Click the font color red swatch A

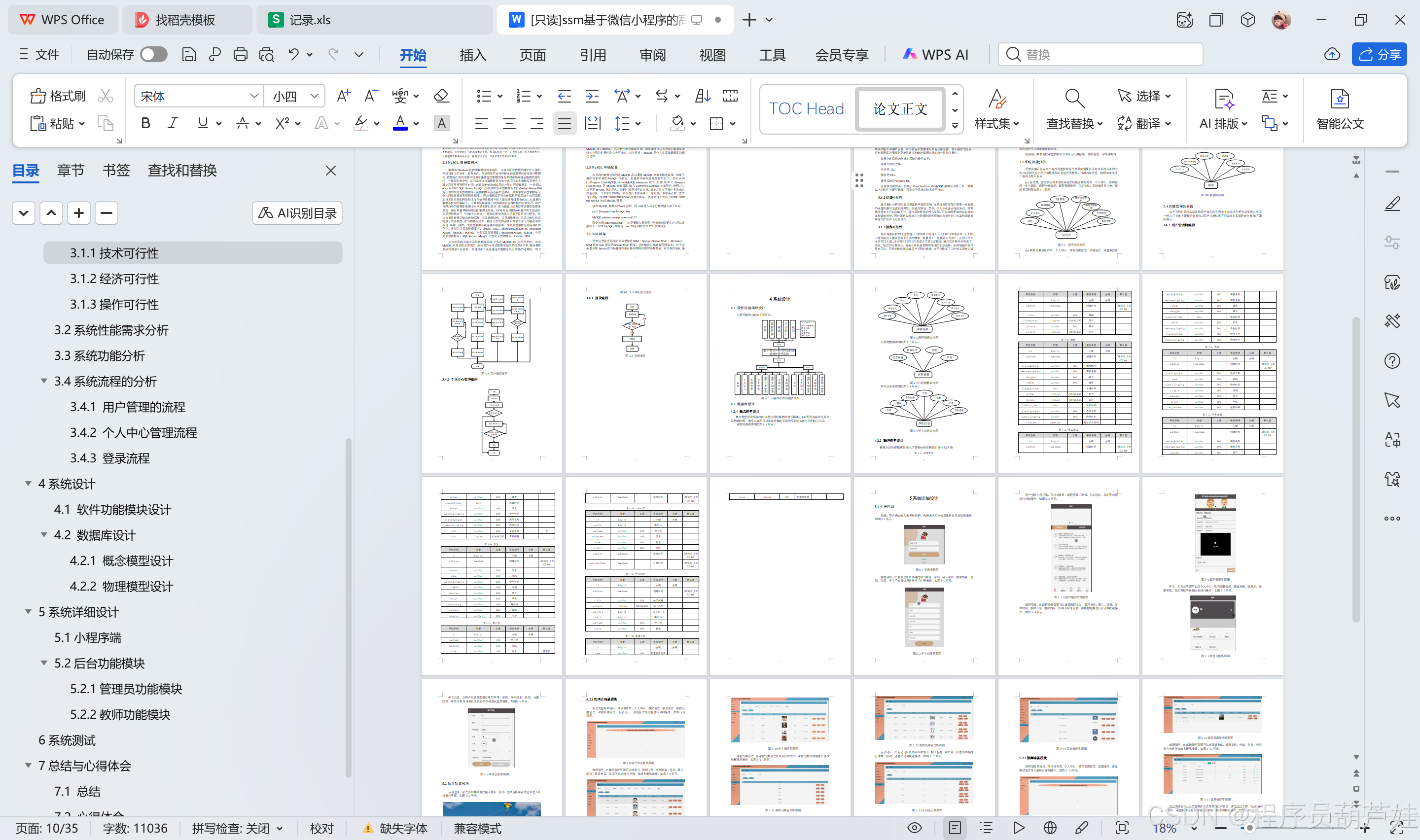tap(400, 123)
